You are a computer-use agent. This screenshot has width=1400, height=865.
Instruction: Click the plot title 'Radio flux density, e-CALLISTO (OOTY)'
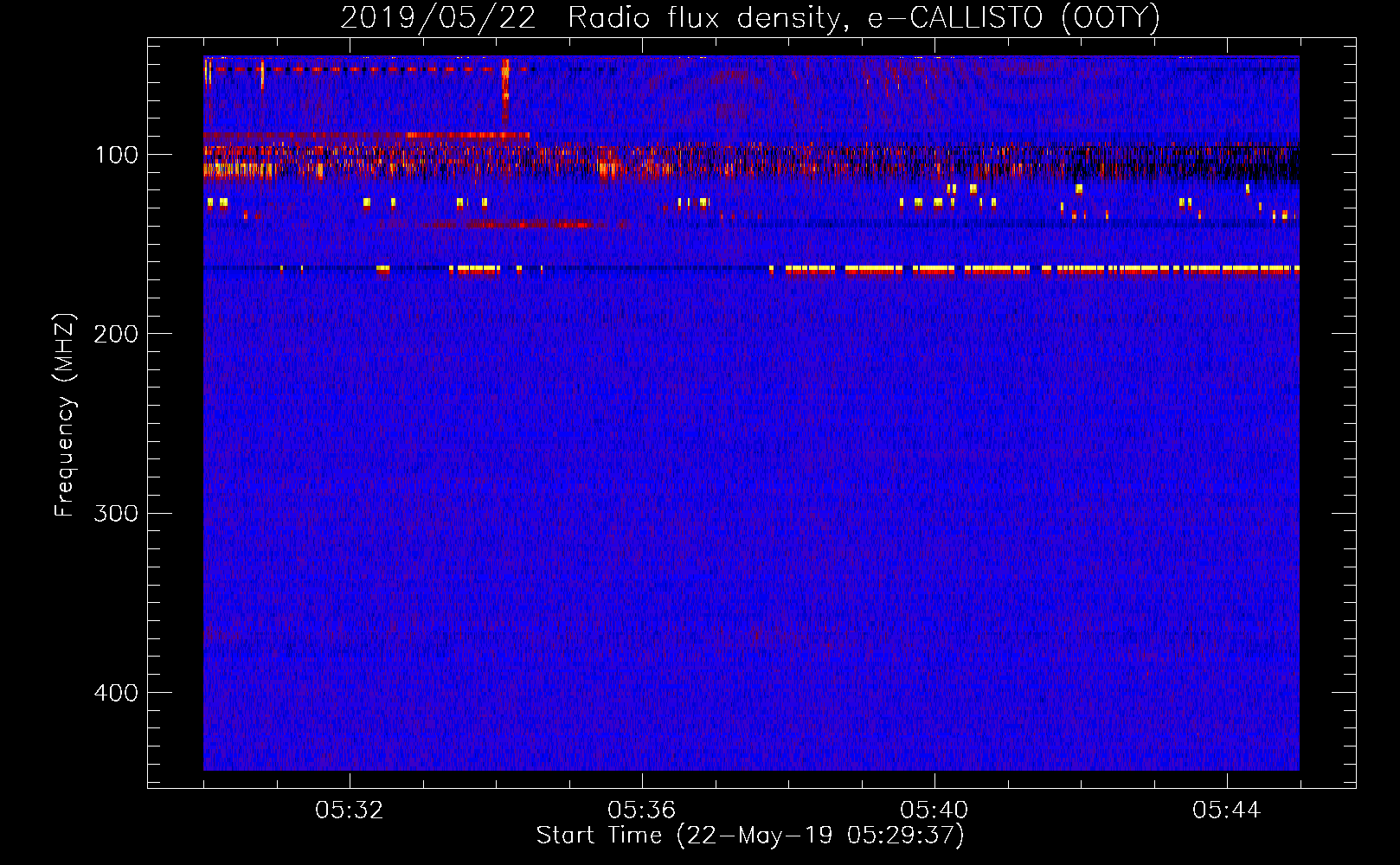click(x=864, y=18)
